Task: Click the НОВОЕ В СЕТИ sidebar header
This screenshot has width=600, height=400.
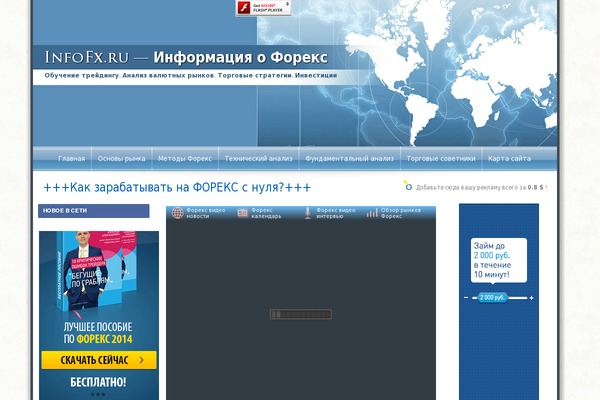Action: point(93,211)
